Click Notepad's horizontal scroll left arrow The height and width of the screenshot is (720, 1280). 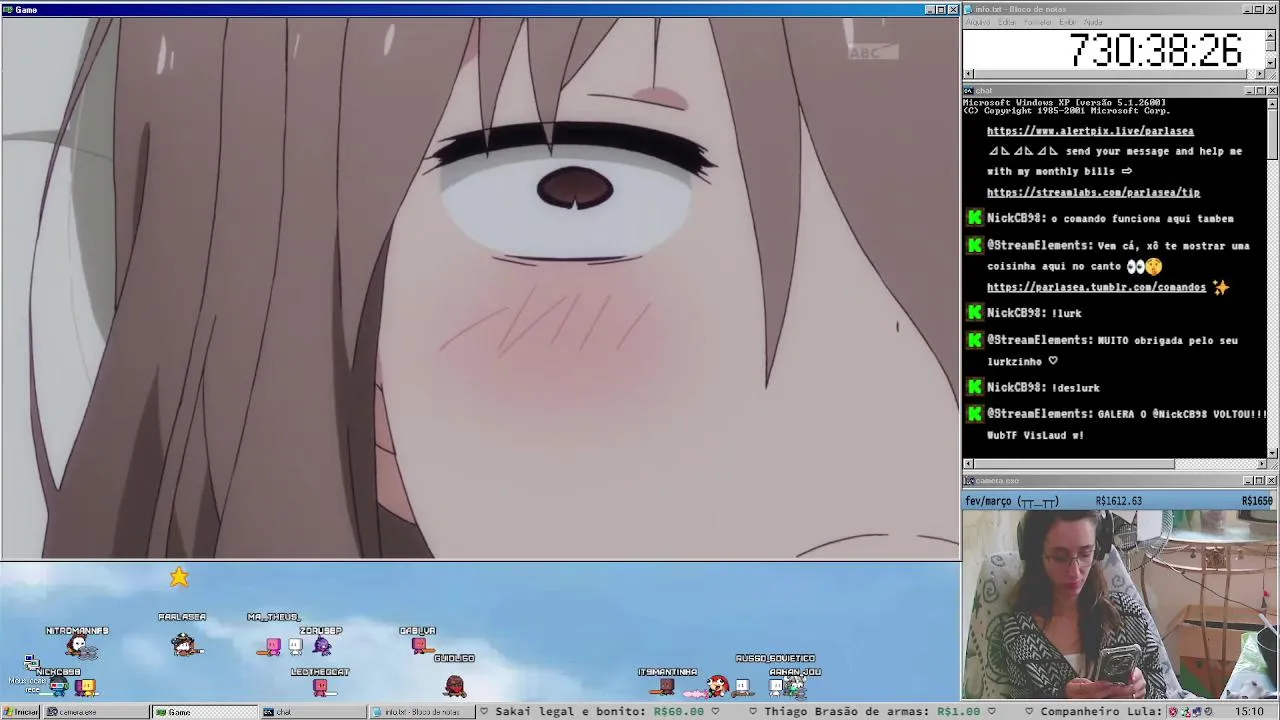[968, 74]
